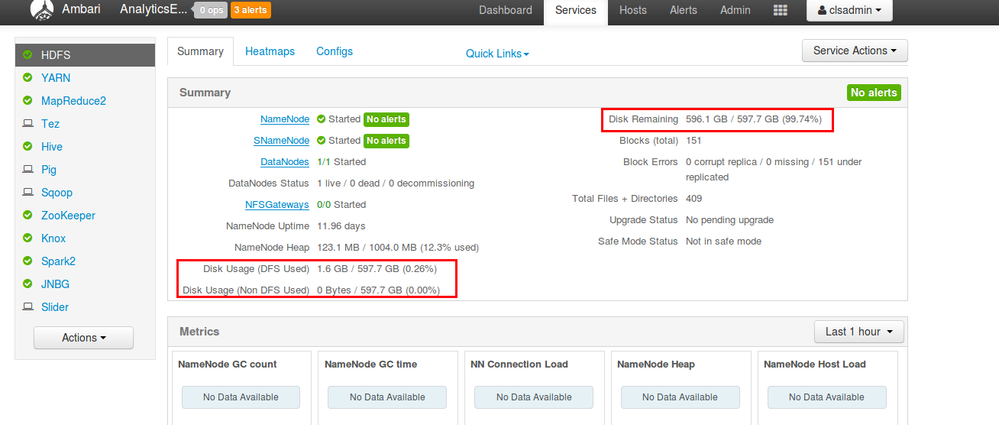Viewport: 999px width, 425px height.
Task: Open the apps grid view icon
Action: (x=780, y=10)
